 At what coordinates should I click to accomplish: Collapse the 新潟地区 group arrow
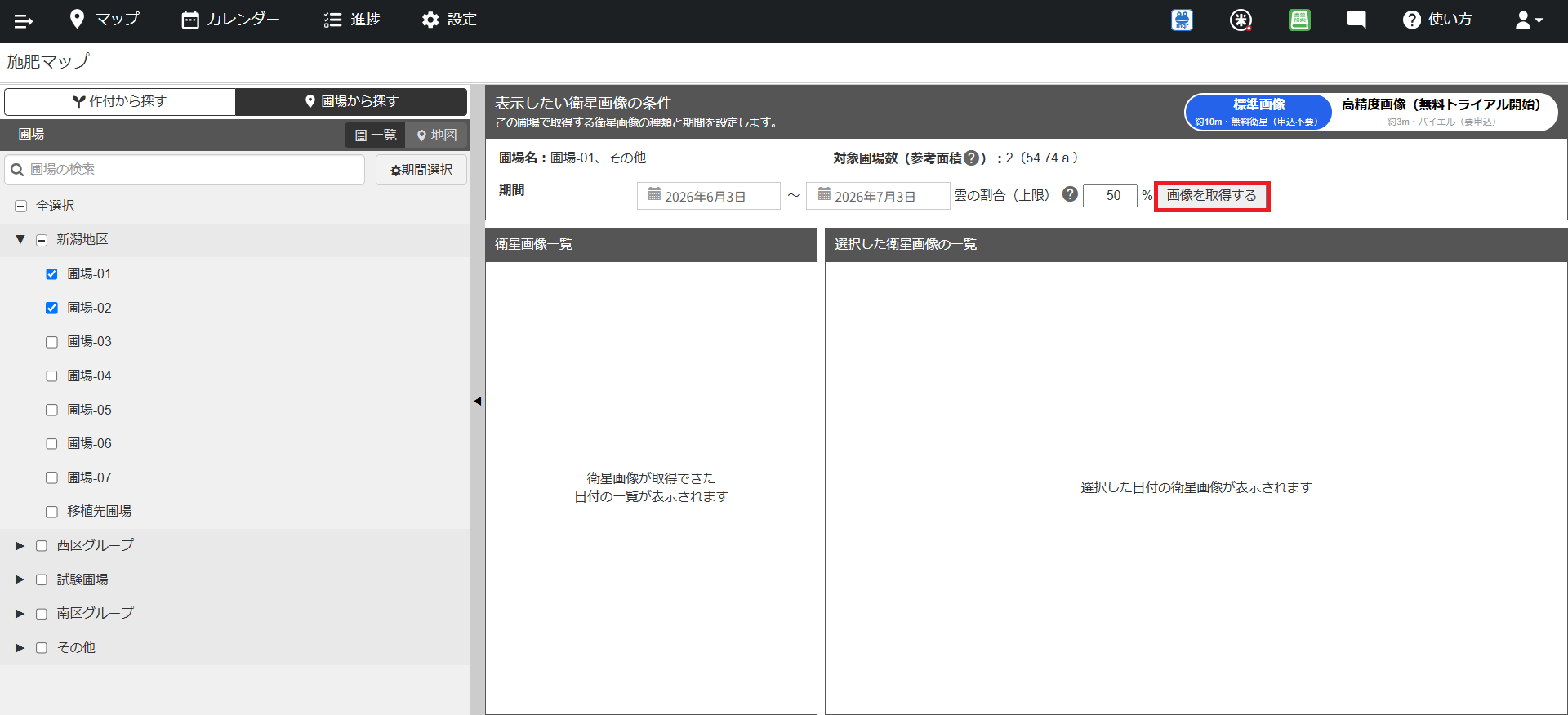click(20, 239)
